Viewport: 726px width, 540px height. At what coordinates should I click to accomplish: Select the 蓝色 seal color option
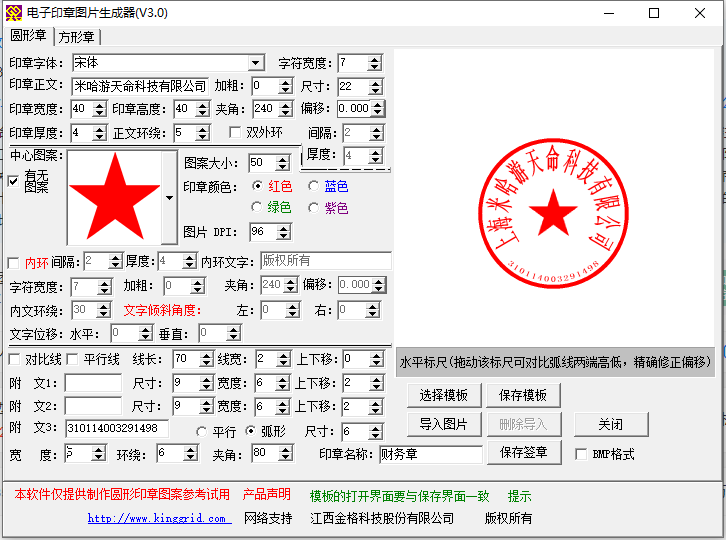(x=315, y=186)
